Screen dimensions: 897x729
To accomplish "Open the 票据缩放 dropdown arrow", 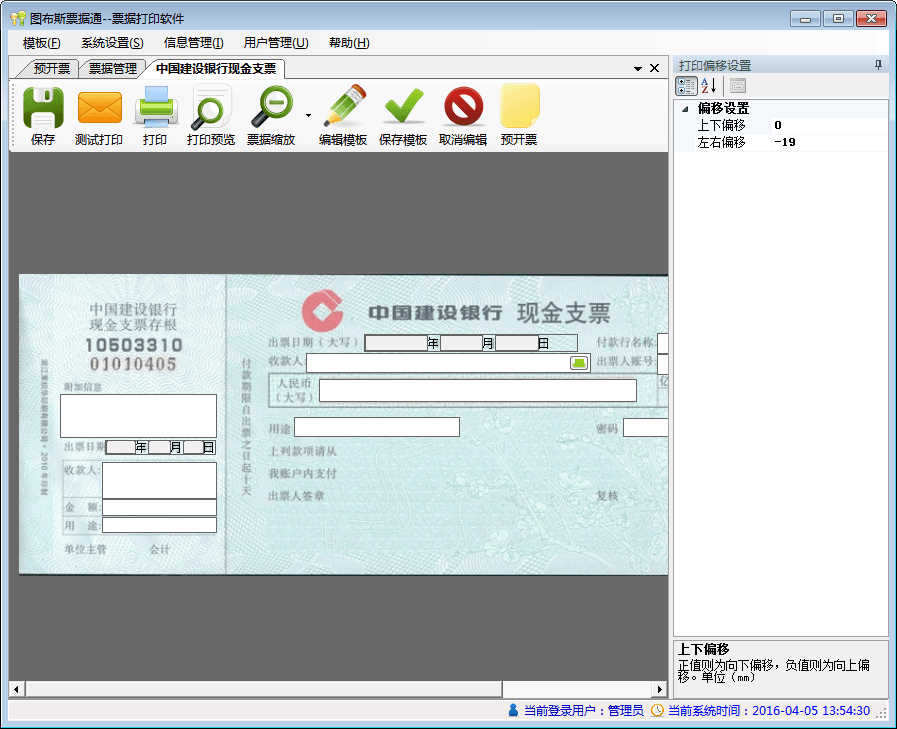I will pos(308,116).
